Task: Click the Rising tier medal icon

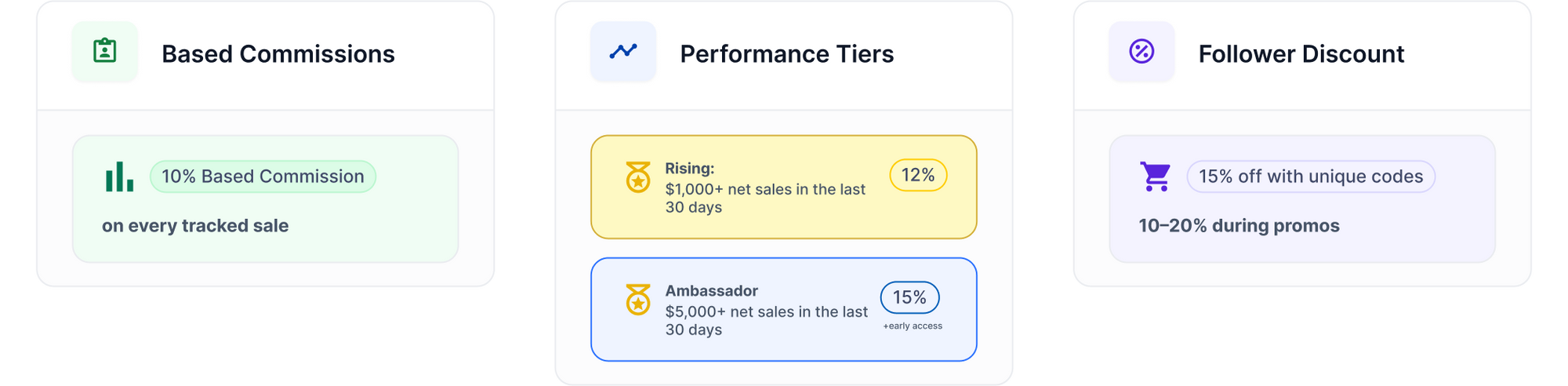Action: tap(638, 177)
